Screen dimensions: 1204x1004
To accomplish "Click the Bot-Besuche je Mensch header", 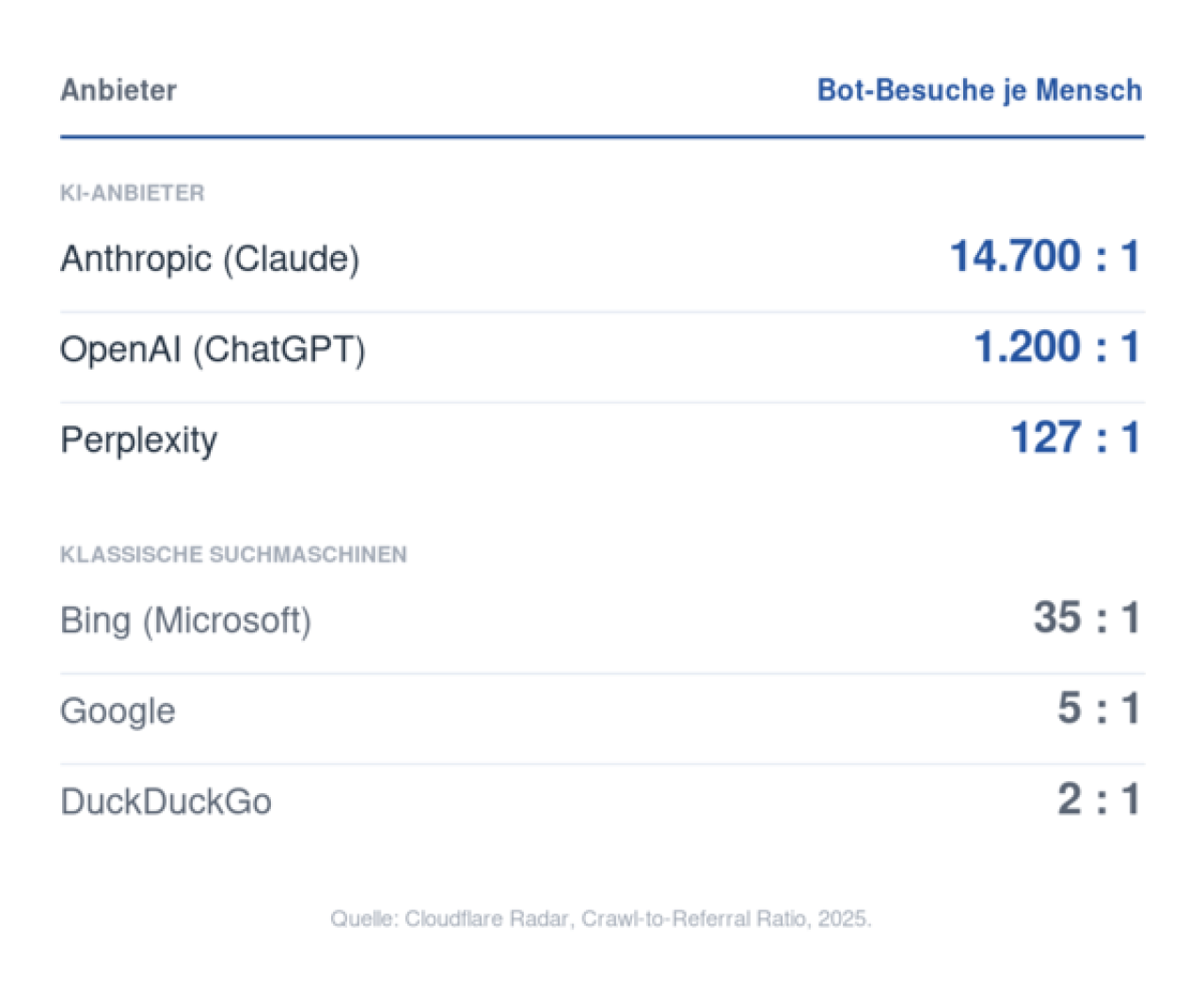I will (979, 90).
